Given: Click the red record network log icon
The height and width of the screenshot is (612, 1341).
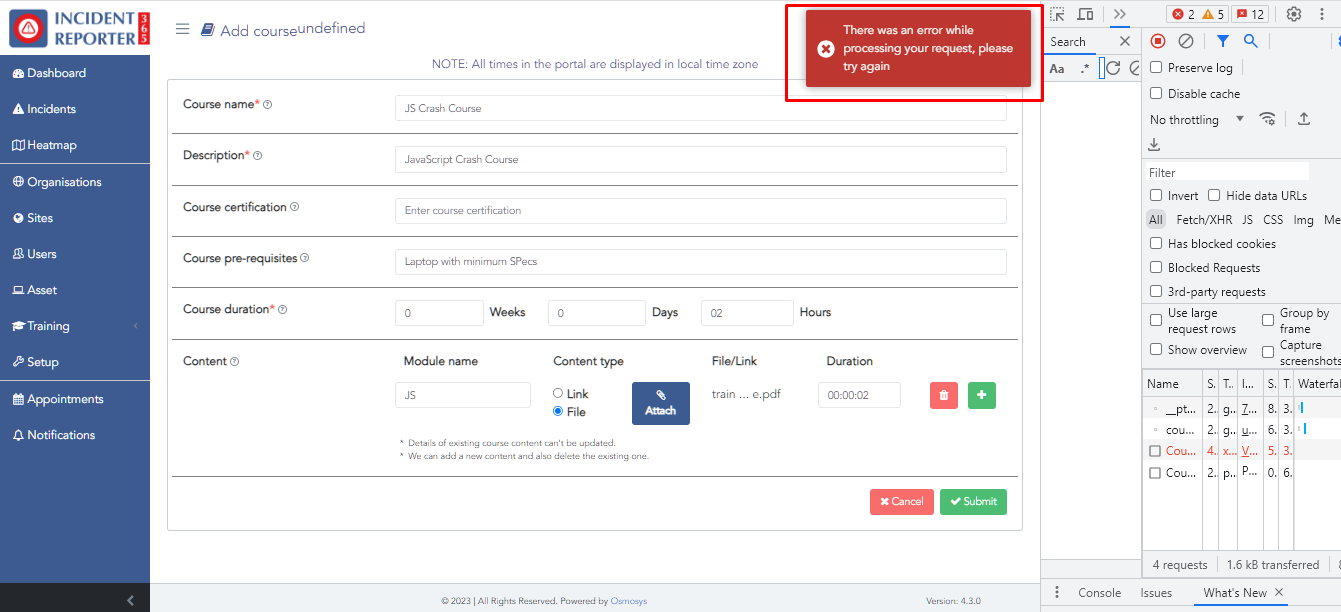Looking at the screenshot, I should coord(1158,41).
